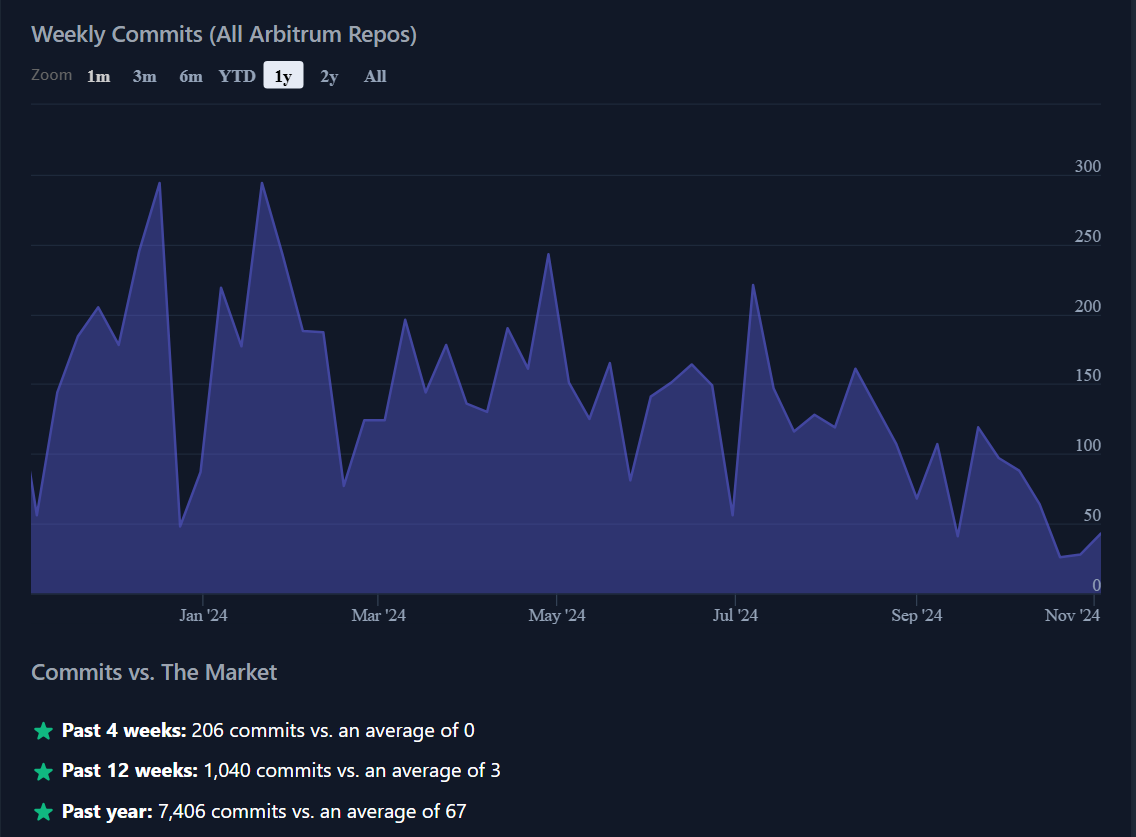Click the Sep '24 axis label
Screen dimensions: 1136x837
pyautogui.click(x=917, y=615)
